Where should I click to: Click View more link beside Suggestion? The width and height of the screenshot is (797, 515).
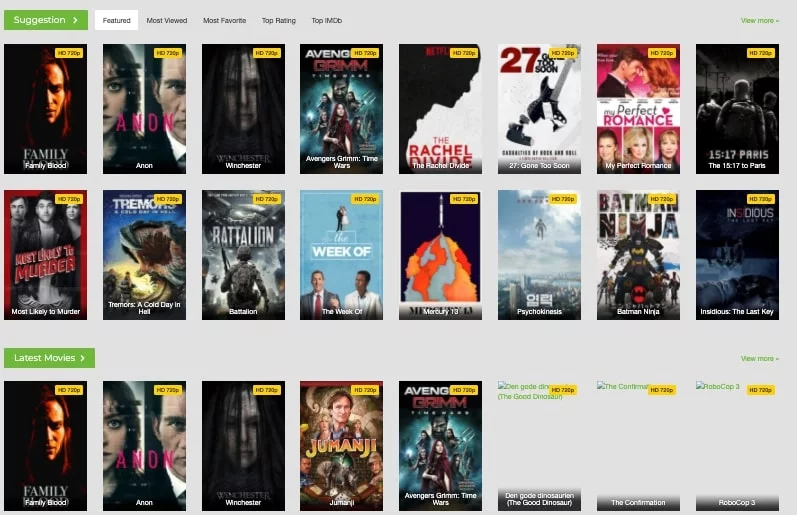click(759, 20)
